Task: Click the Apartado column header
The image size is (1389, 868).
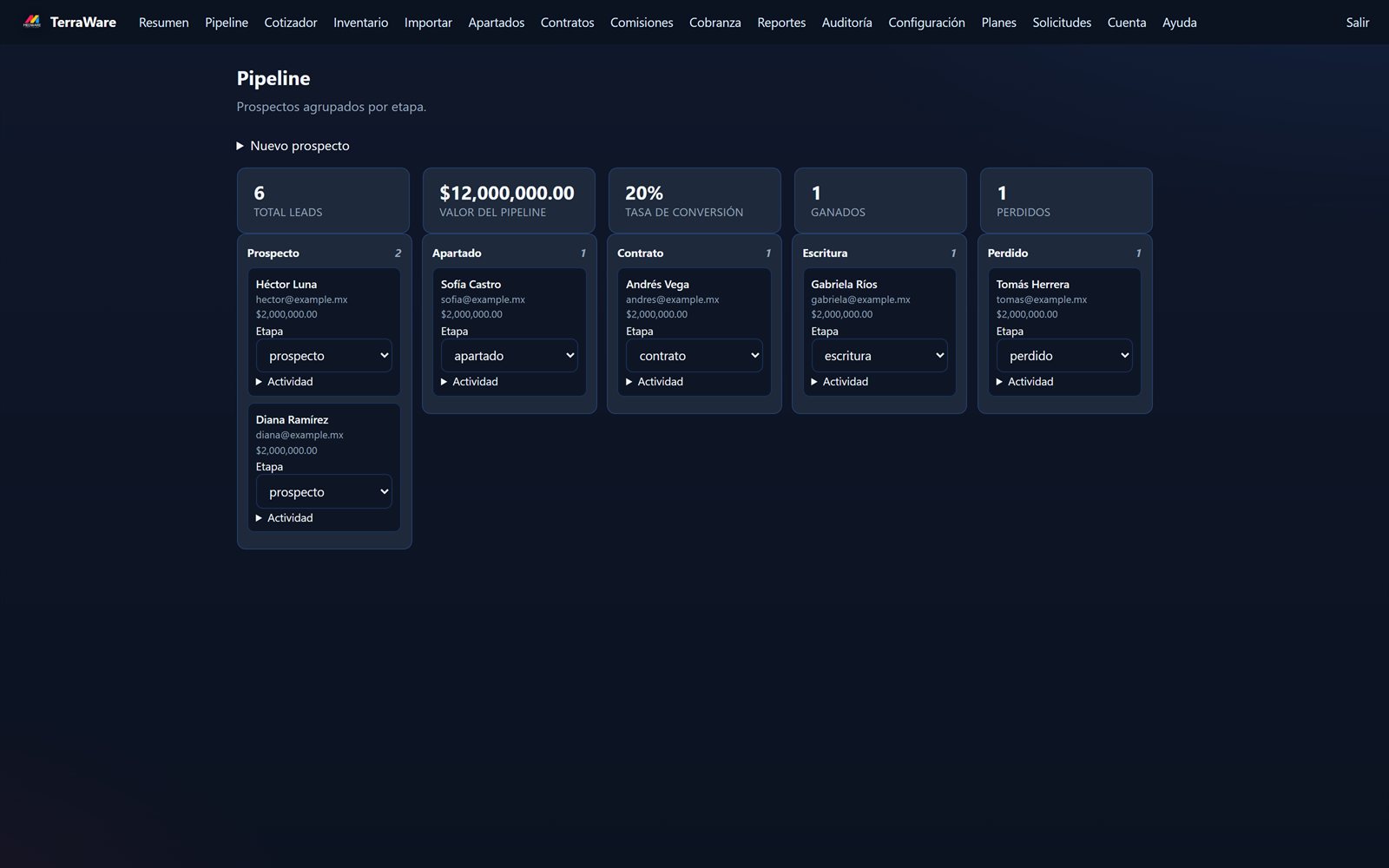Action: (x=457, y=253)
